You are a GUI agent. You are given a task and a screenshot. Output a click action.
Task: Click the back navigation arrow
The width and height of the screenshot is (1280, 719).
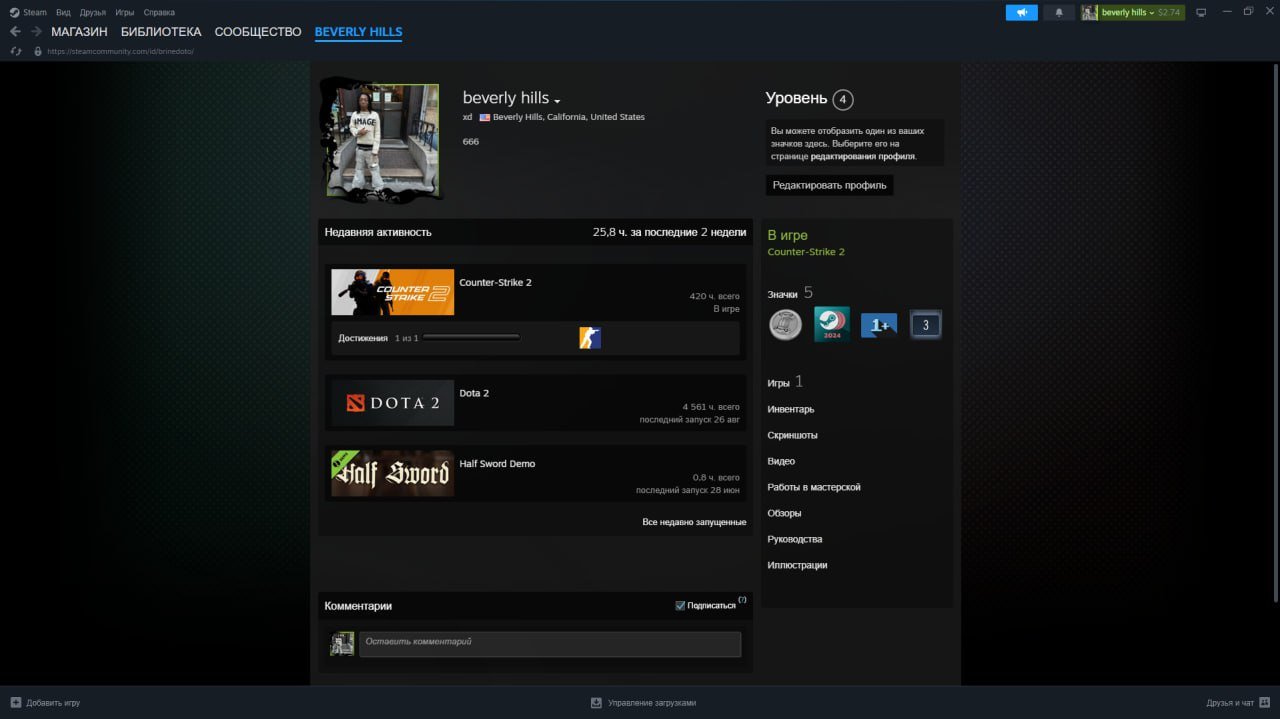pyautogui.click(x=15, y=32)
